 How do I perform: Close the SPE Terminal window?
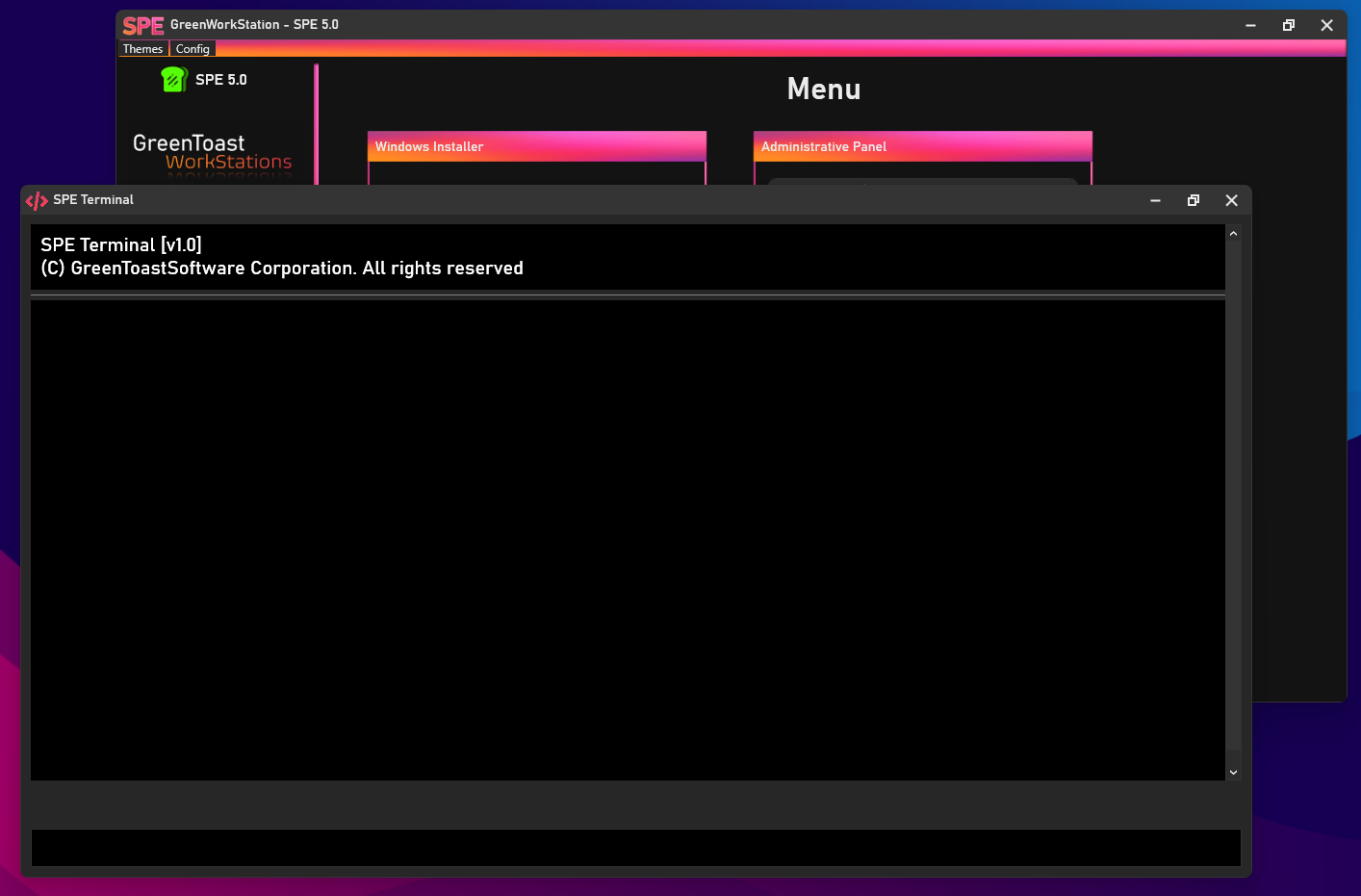(1231, 200)
